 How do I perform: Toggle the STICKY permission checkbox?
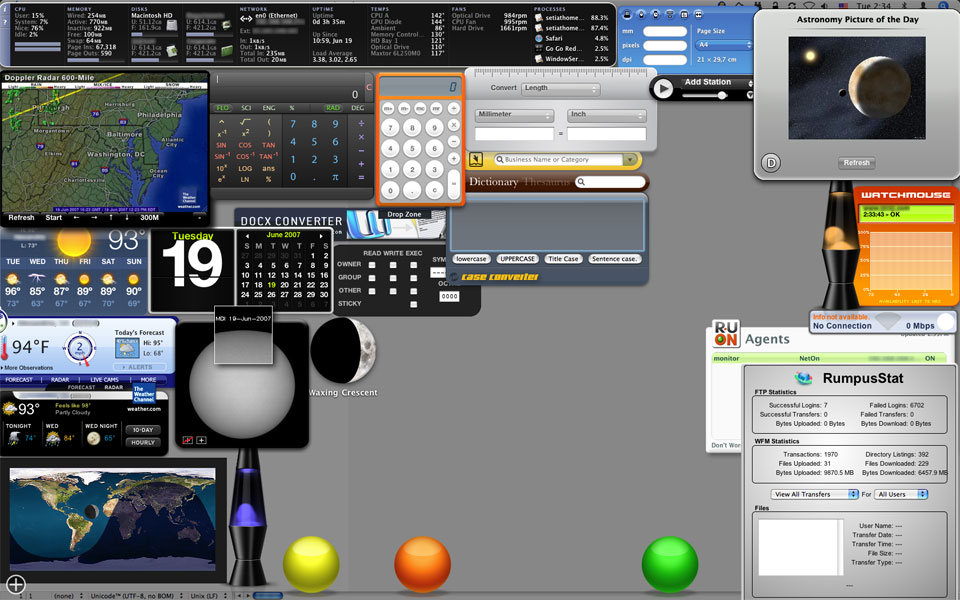click(x=414, y=304)
